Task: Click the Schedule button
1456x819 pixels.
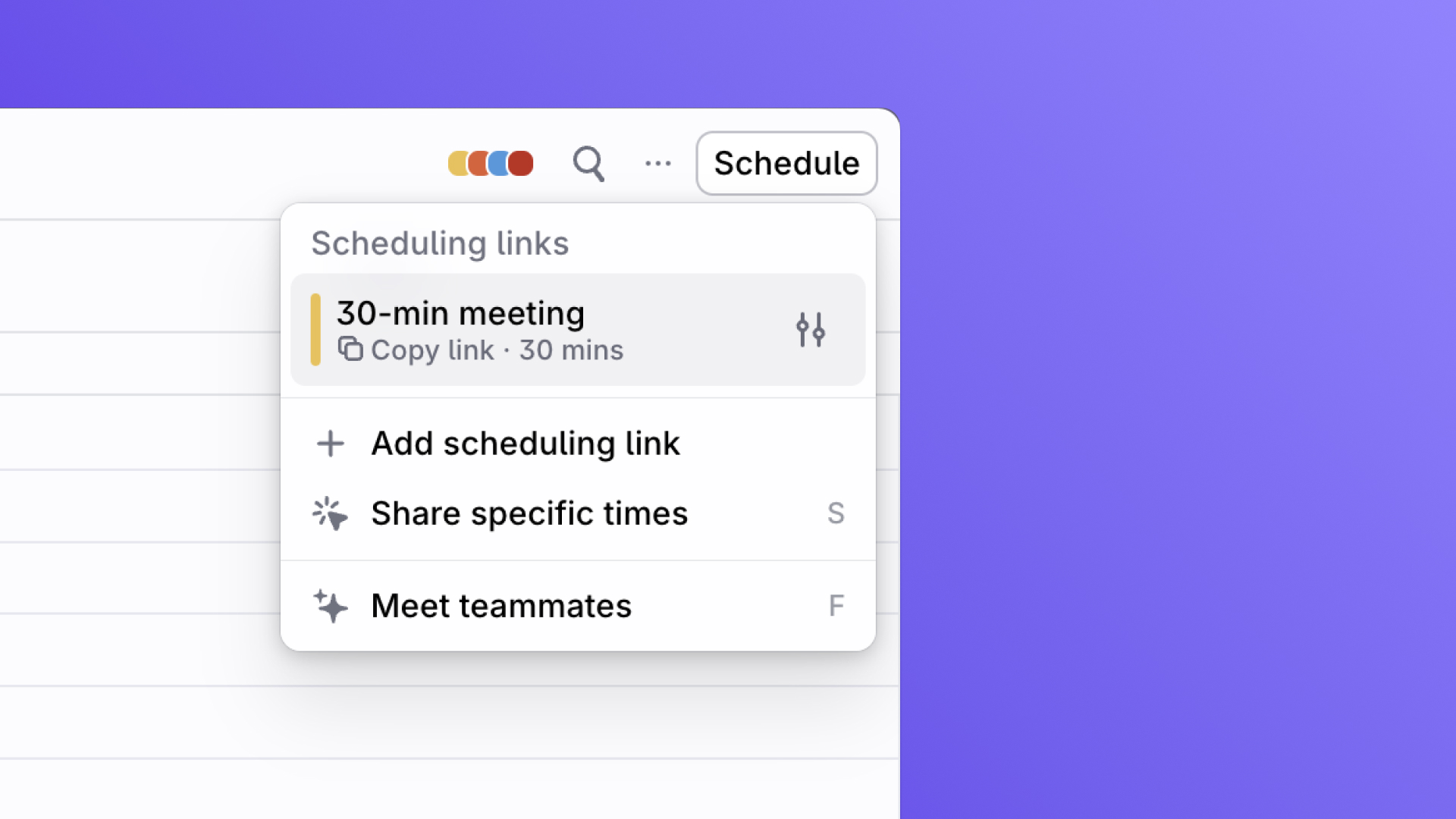Action: tap(786, 163)
